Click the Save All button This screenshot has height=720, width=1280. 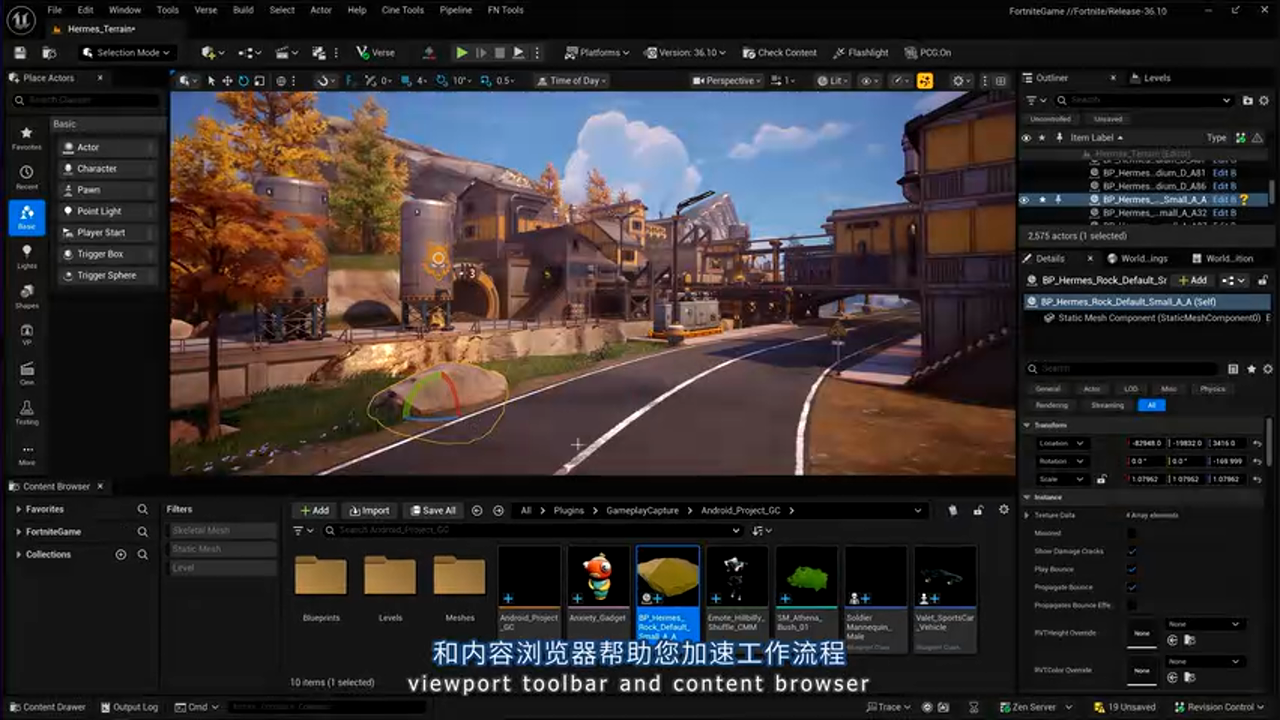pos(432,510)
